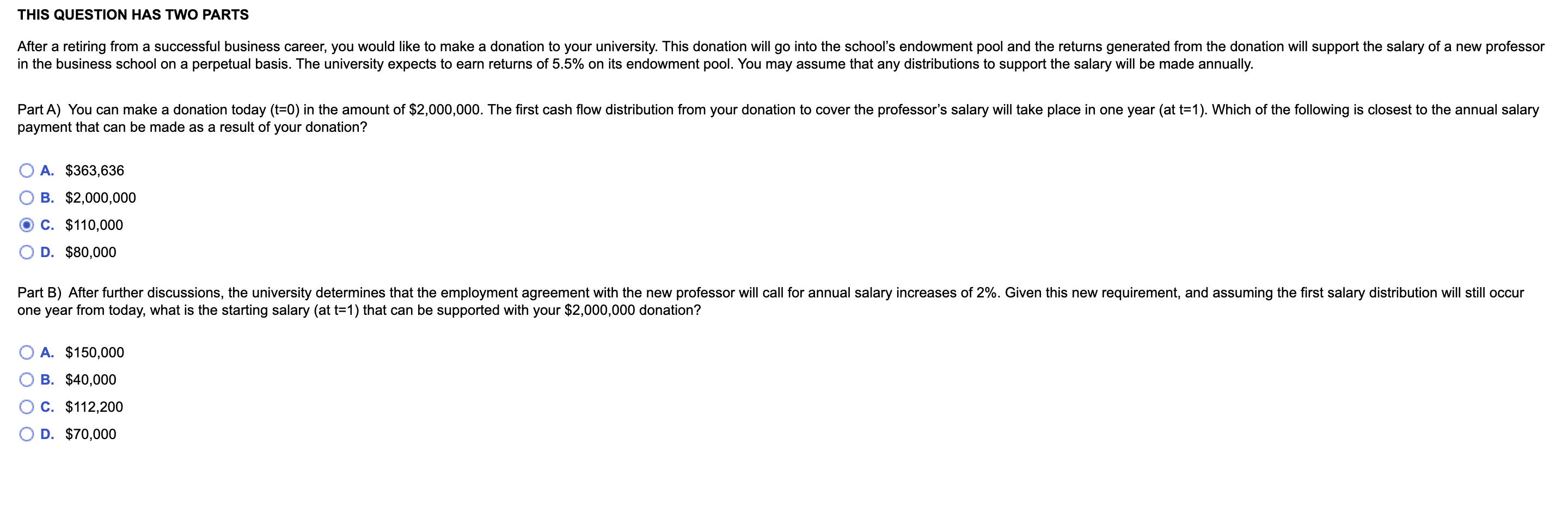Click the THIS QUESTION HAS TWO PARTS title
Viewport: 1568px width, 524px height.
click(x=133, y=14)
